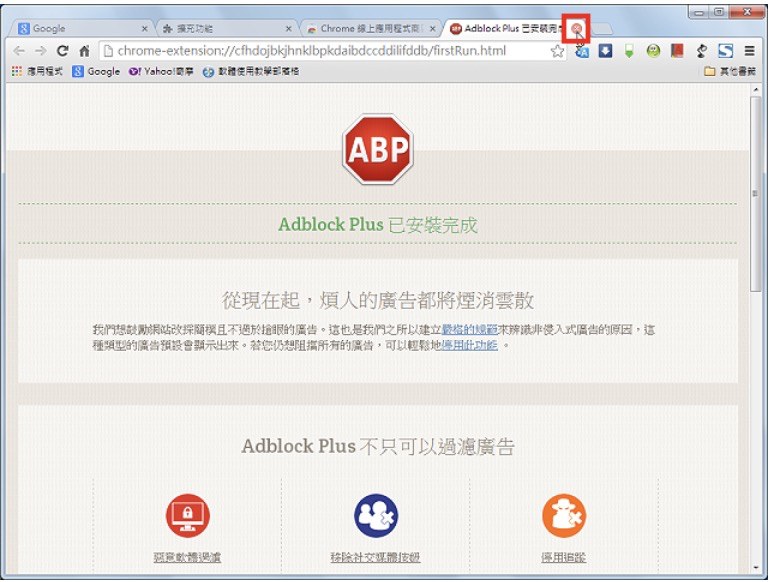The height and width of the screenshot is (582, 770).
Task: Open the 軟體使用教學部落格 bookmark
Action: click(251, 72)
